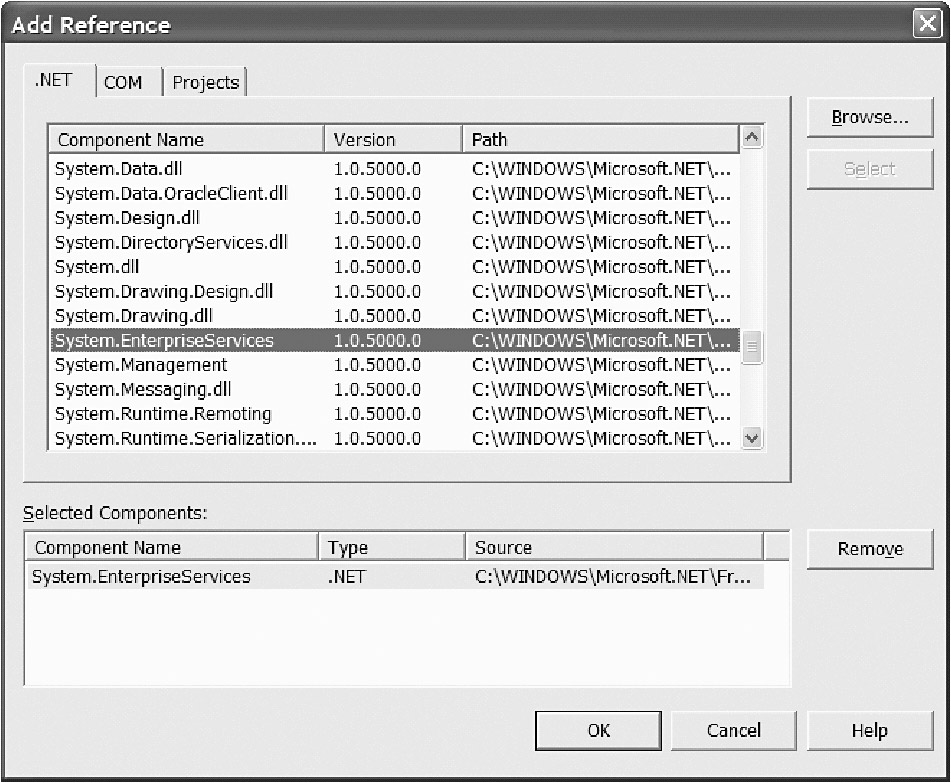This screenshot has height=783, width=951.
Task: Open the Projects tab
Action: coord(205,83)
